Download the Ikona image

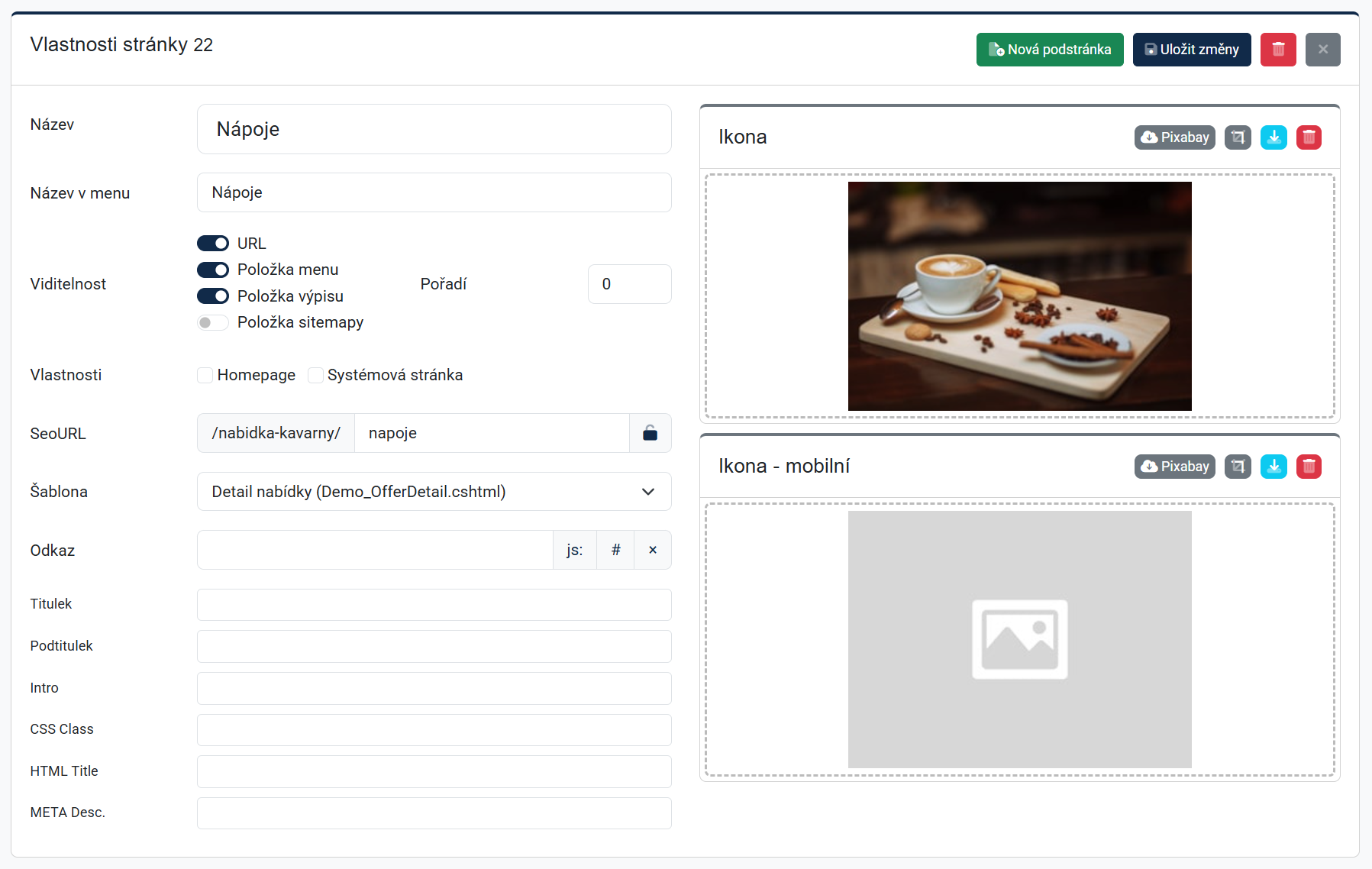tap(1274, 137)
